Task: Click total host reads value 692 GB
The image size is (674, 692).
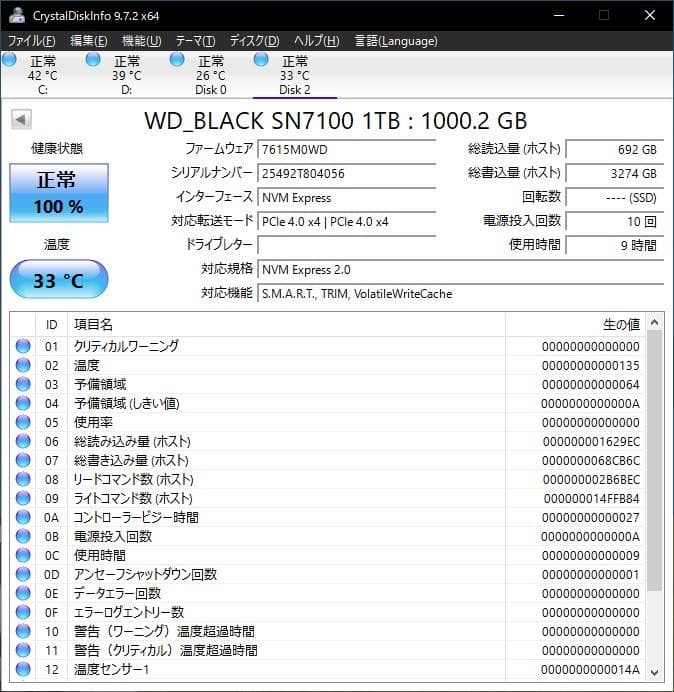Action: point(614,149)
